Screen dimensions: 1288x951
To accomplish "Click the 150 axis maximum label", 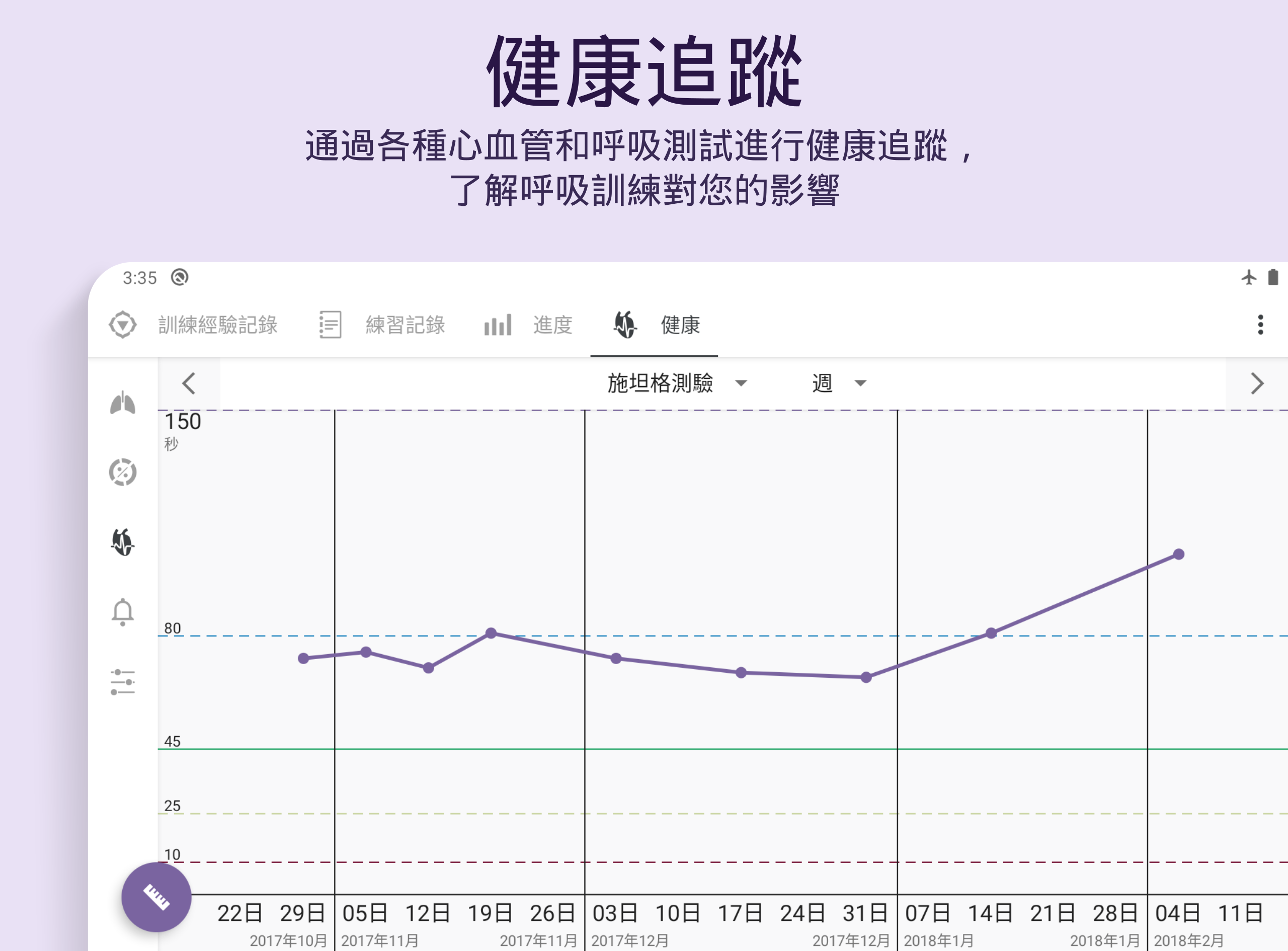I will [183, 421].
